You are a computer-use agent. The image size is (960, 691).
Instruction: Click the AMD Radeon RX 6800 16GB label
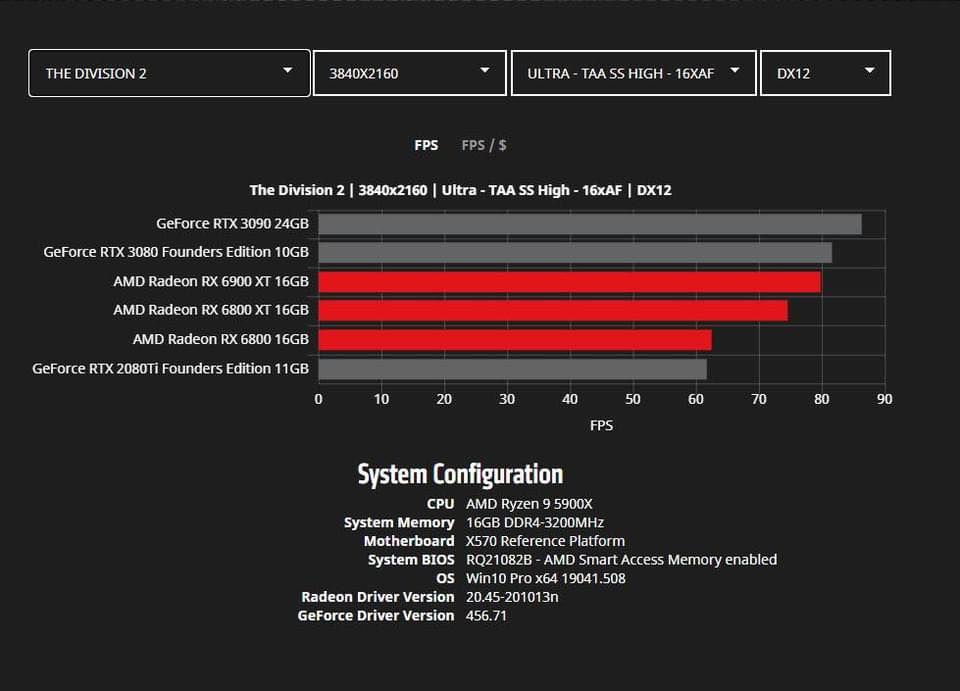tap(220, 339)
